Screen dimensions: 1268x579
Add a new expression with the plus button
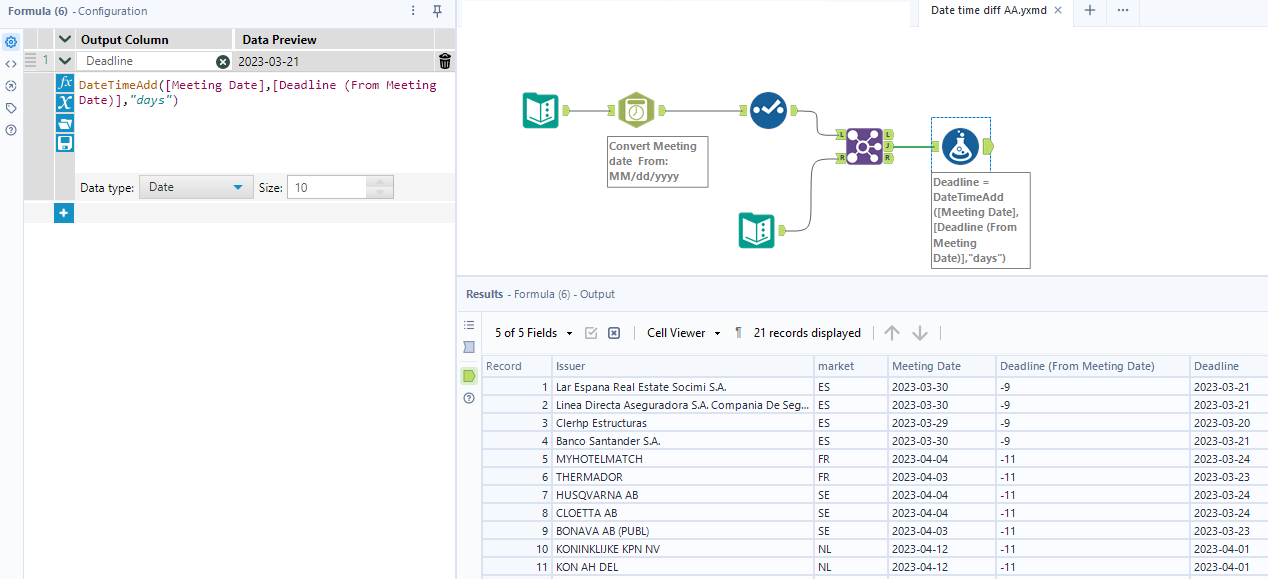63,213
